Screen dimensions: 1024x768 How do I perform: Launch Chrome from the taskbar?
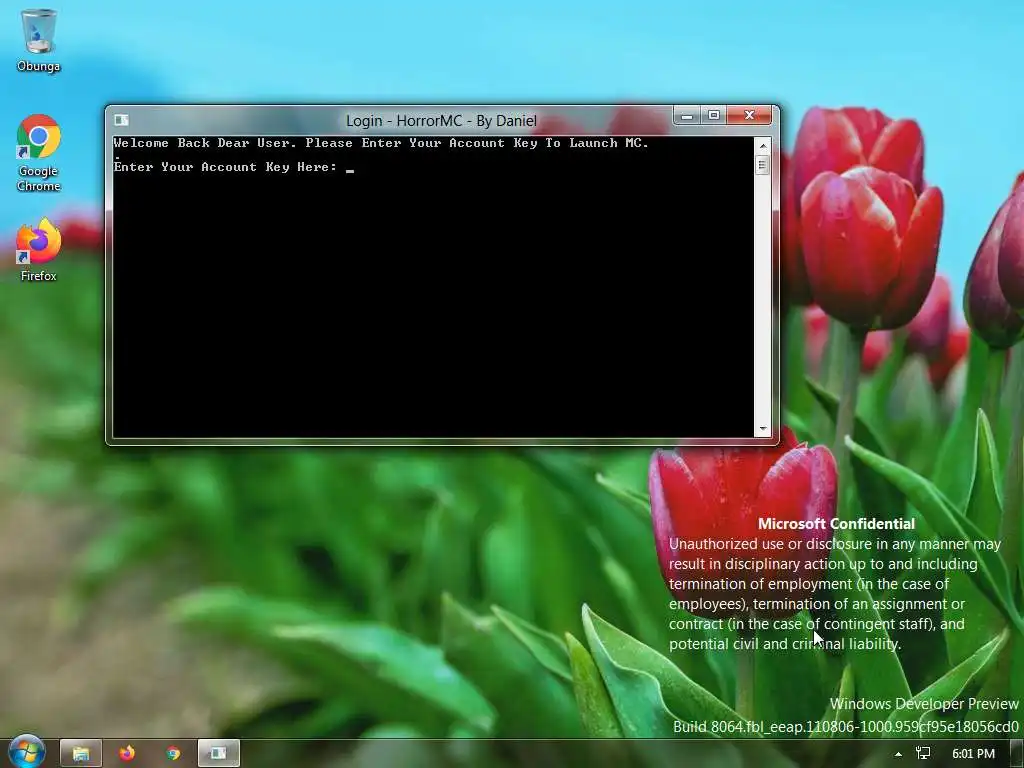point(173,754)
